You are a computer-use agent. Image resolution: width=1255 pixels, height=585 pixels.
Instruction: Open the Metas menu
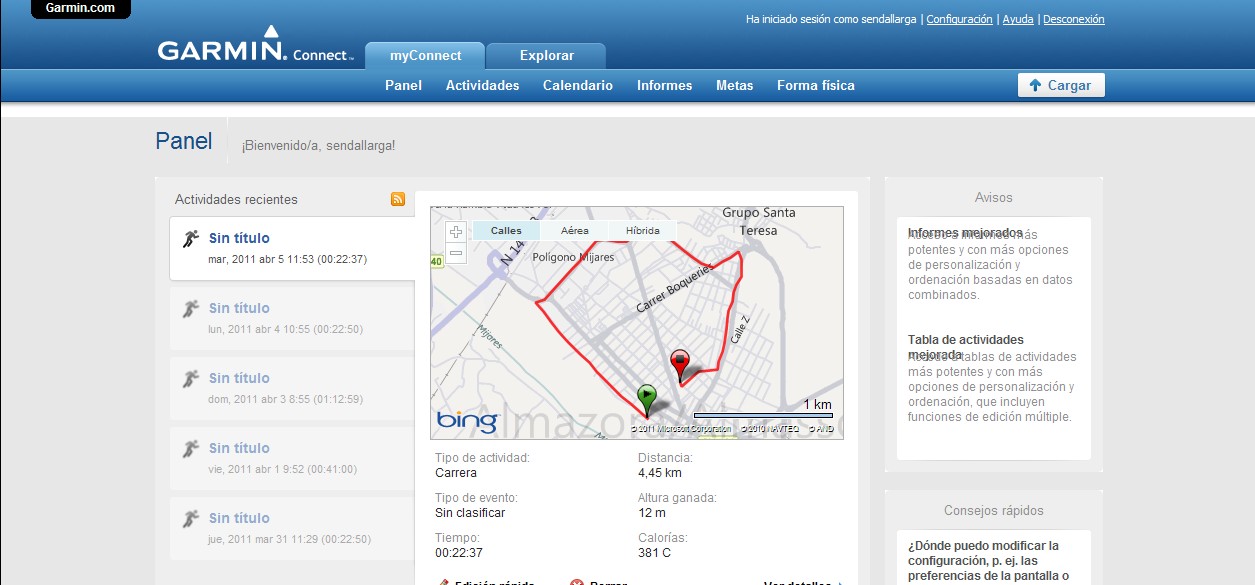734,86
